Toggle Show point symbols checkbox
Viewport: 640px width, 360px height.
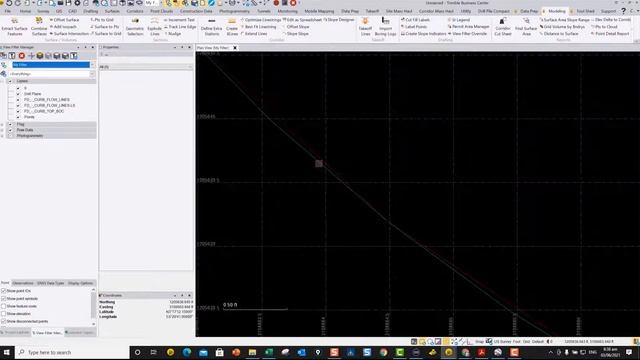click(3, 298)
